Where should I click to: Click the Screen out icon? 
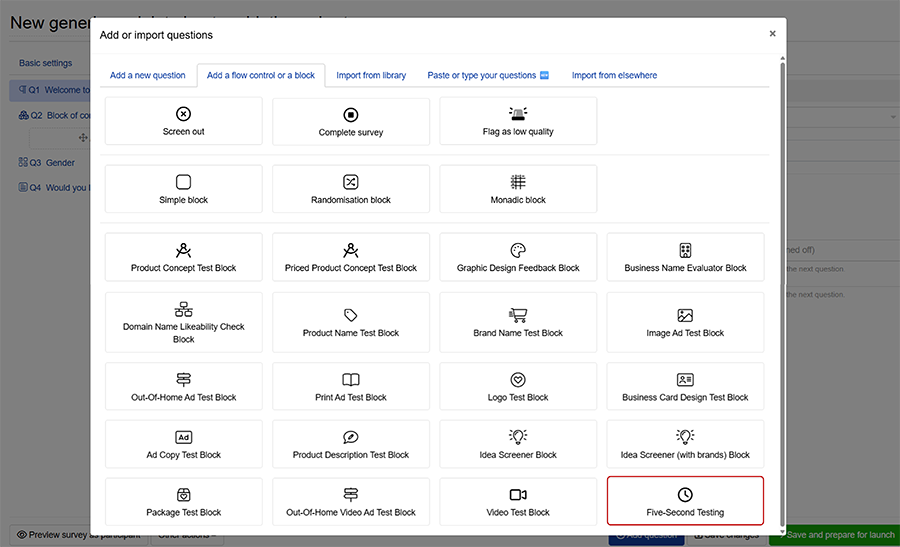pos(183,114)
